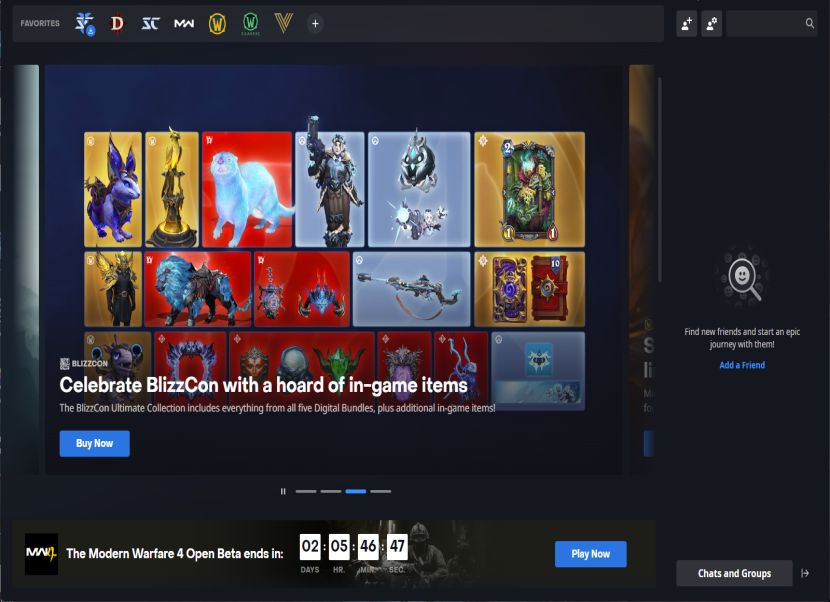Viewport: 830px width, 602px height.
Task: Go to second carousel slide indicator
Action: tap(331, 491)
